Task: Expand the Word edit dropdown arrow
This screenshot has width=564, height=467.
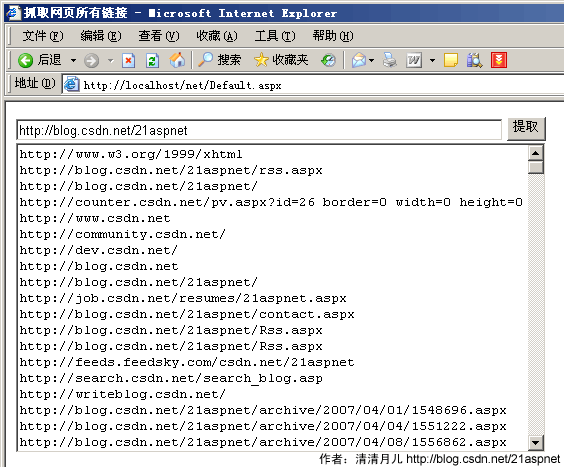Action: click(x=433, y=60)
